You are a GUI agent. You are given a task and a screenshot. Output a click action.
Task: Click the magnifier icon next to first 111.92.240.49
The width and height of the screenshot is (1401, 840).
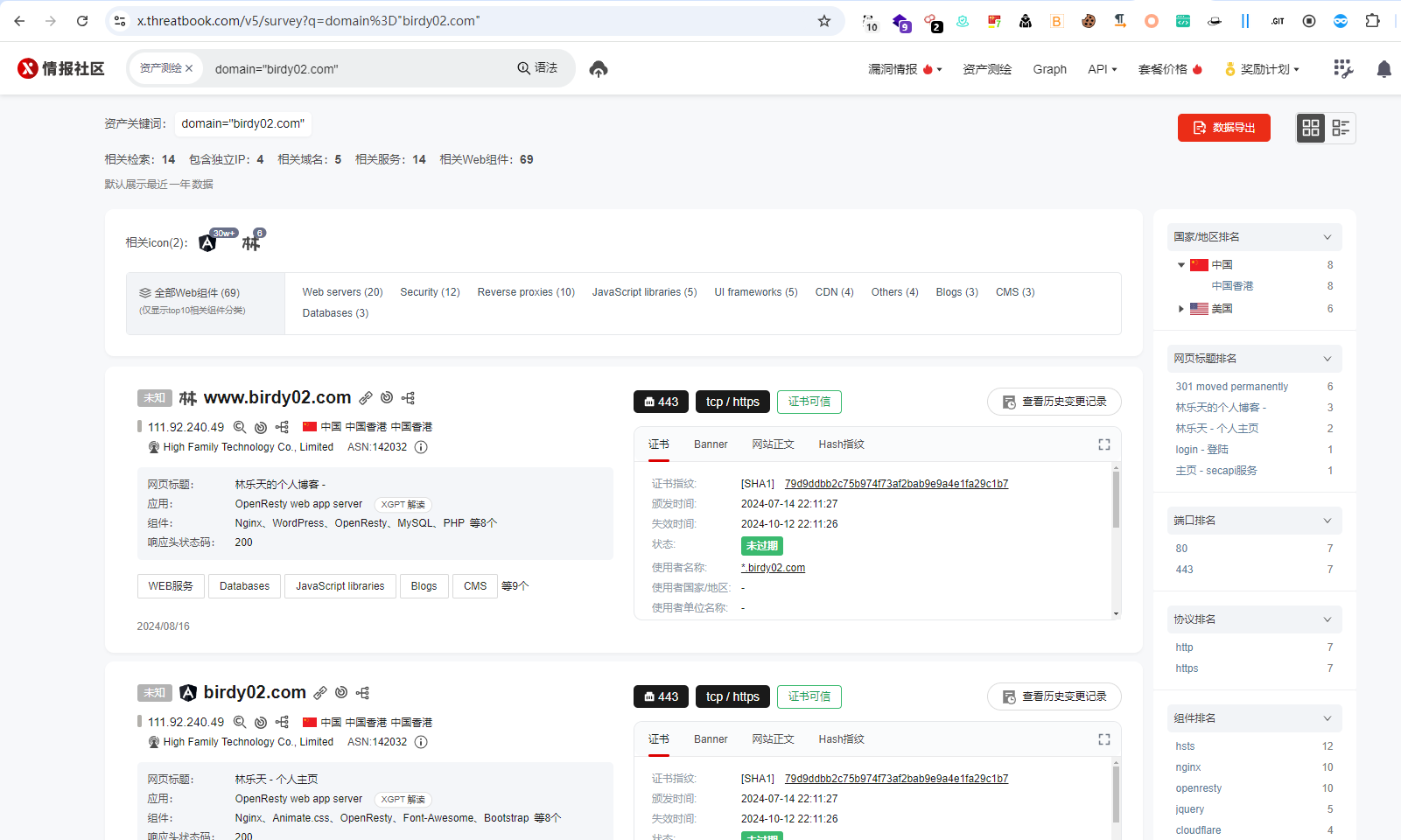coord(240,427)
